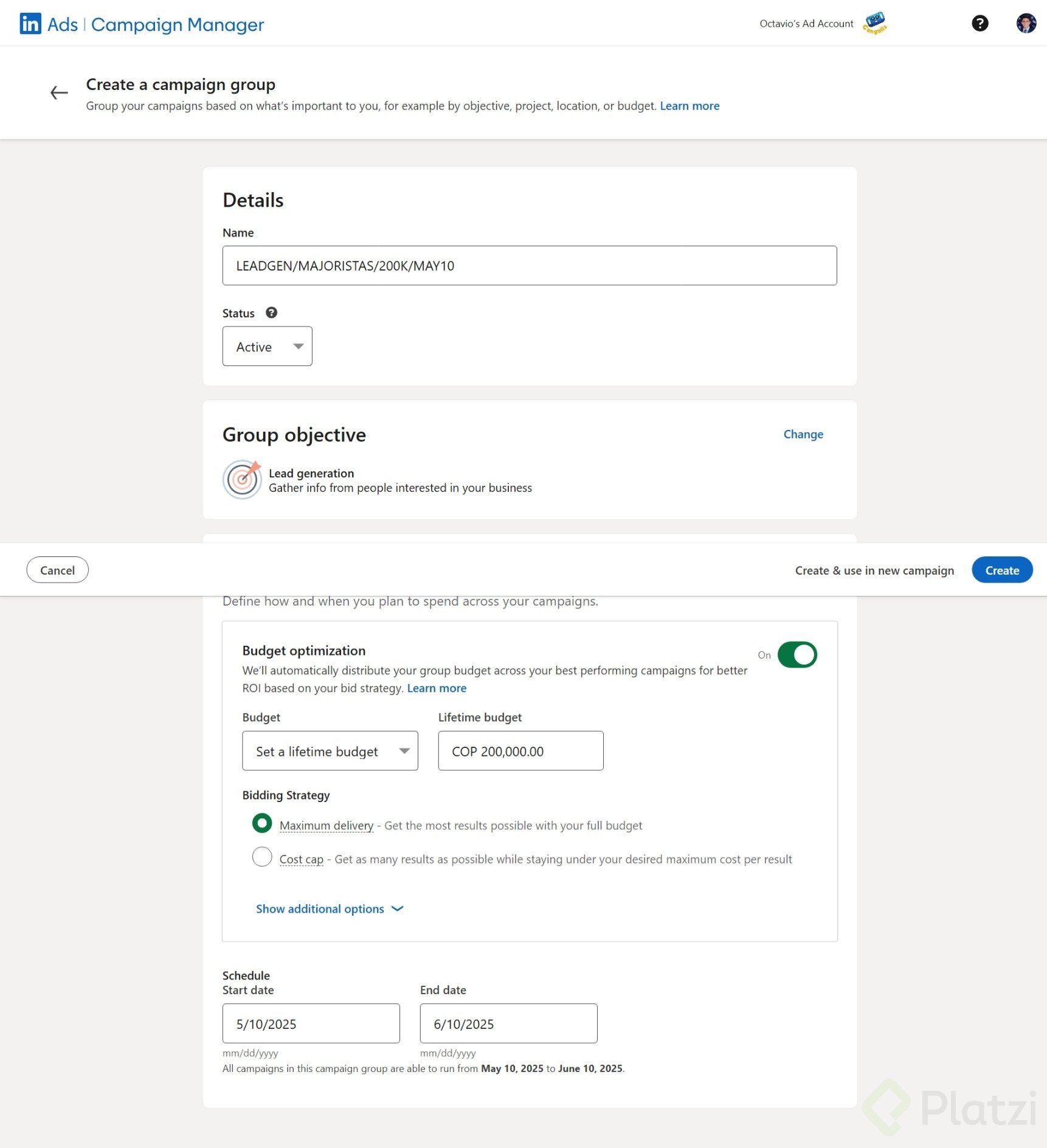Click the Lifetime budget amount field
Image resolution: width=1047 pixels, height=1148 pixels.
pyautogui.click(x=520, y=751)
